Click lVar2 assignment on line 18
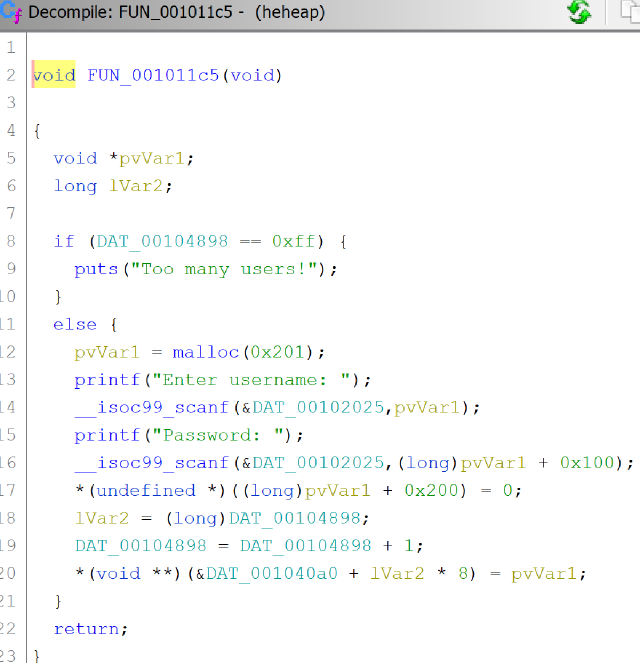The width and height of the screenshot is (640, 663). (102, 518)
